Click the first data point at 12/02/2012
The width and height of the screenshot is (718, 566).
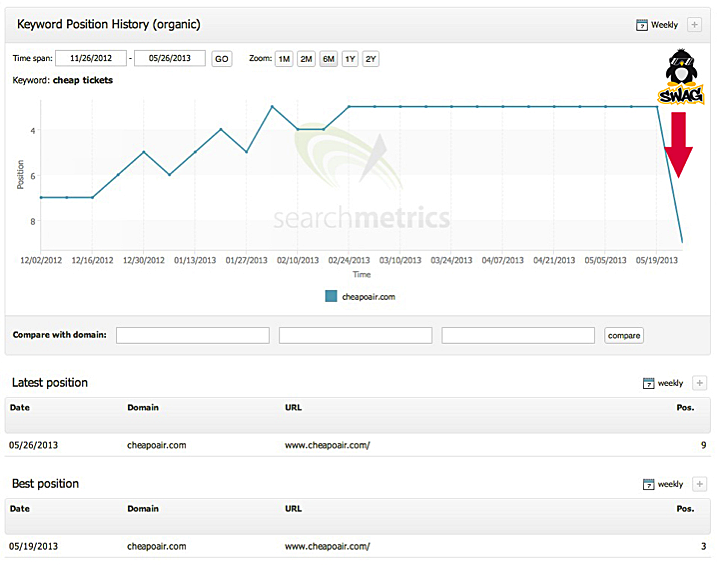[41, 197]
